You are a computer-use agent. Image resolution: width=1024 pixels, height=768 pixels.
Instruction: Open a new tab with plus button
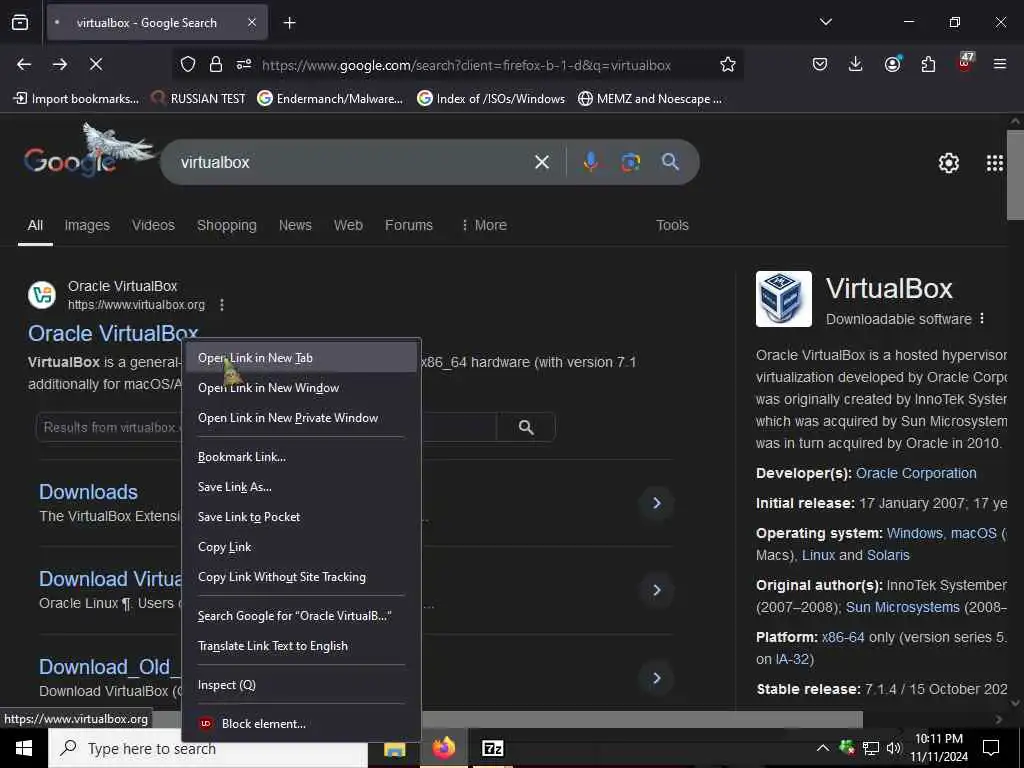pyautogui.click(x=289, y=23)
